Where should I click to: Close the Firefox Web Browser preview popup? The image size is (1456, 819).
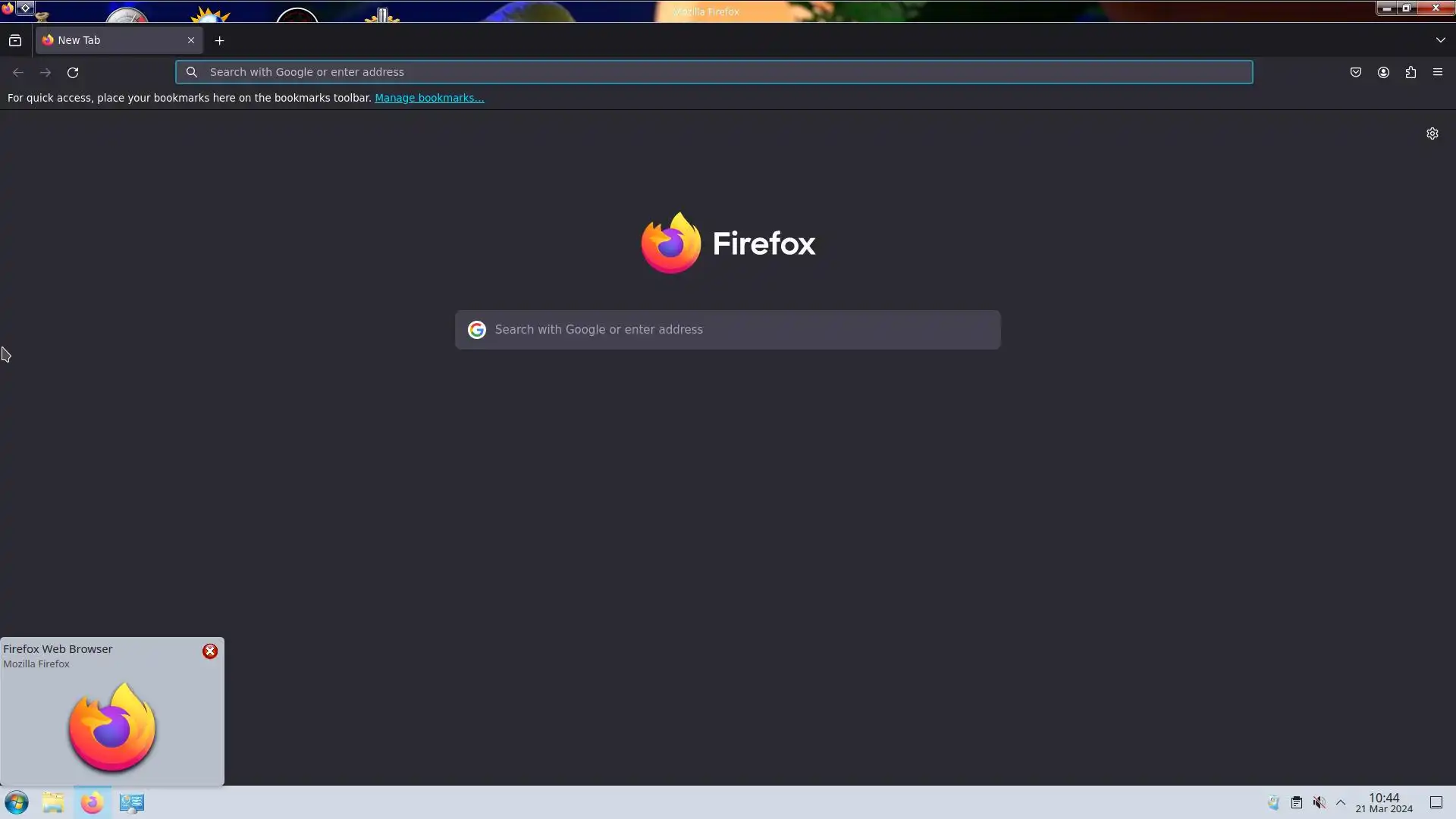click(210, 651)
